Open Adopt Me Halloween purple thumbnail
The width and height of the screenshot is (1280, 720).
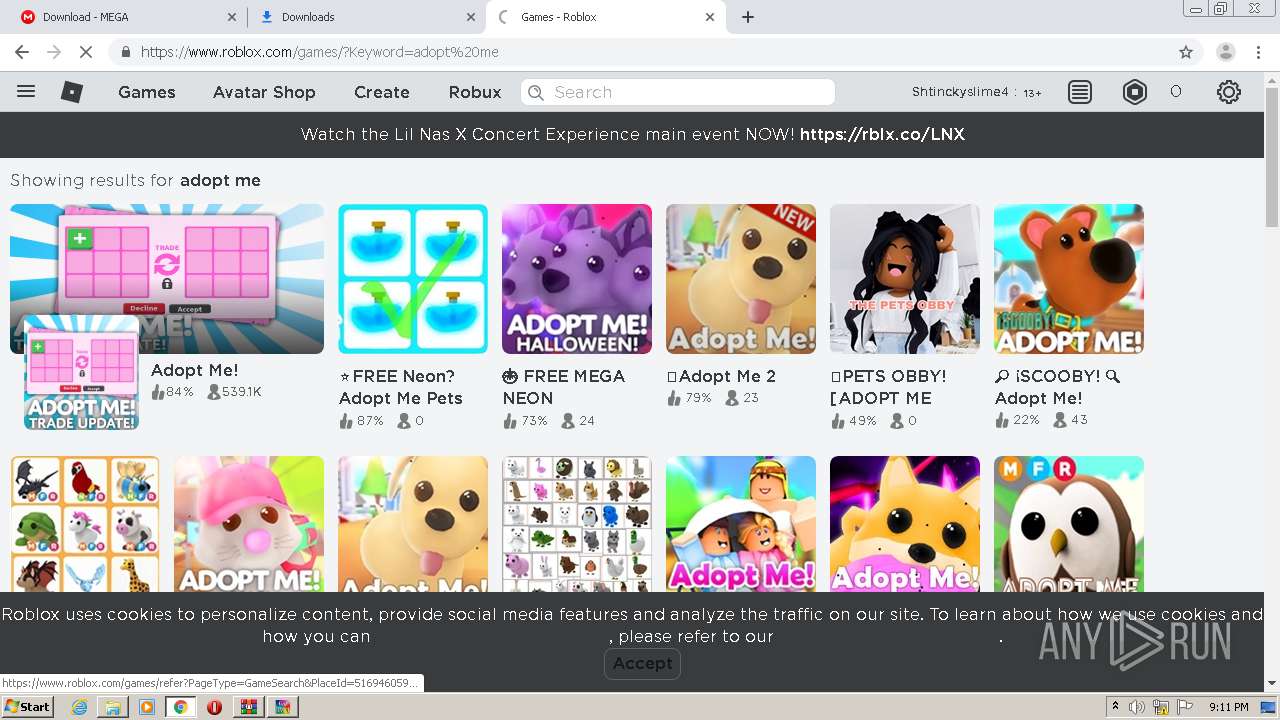click(577, 279)
